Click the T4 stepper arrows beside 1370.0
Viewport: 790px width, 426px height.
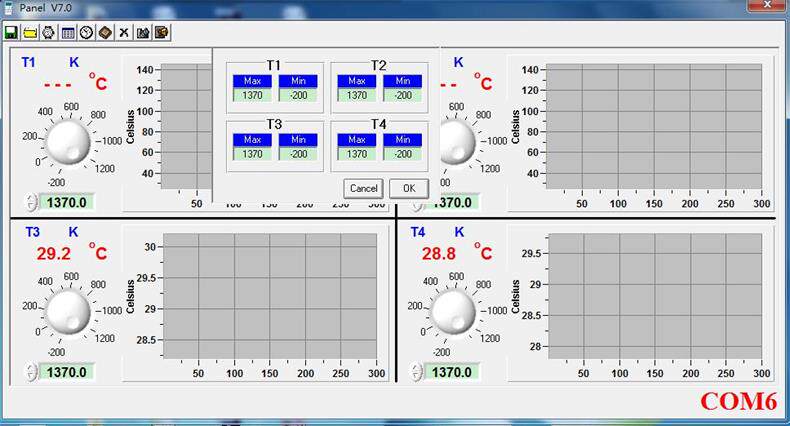[x=416, y=372]
